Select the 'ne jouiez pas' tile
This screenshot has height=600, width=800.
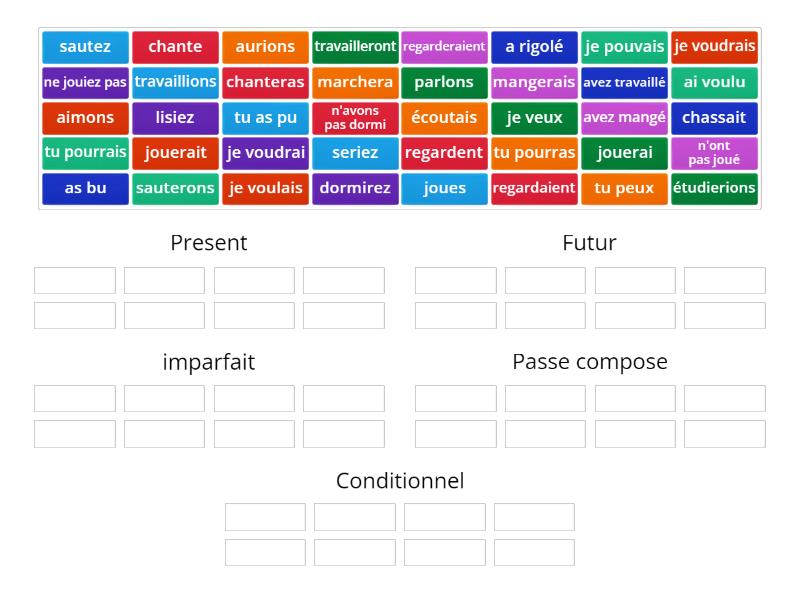pos(85,82)
